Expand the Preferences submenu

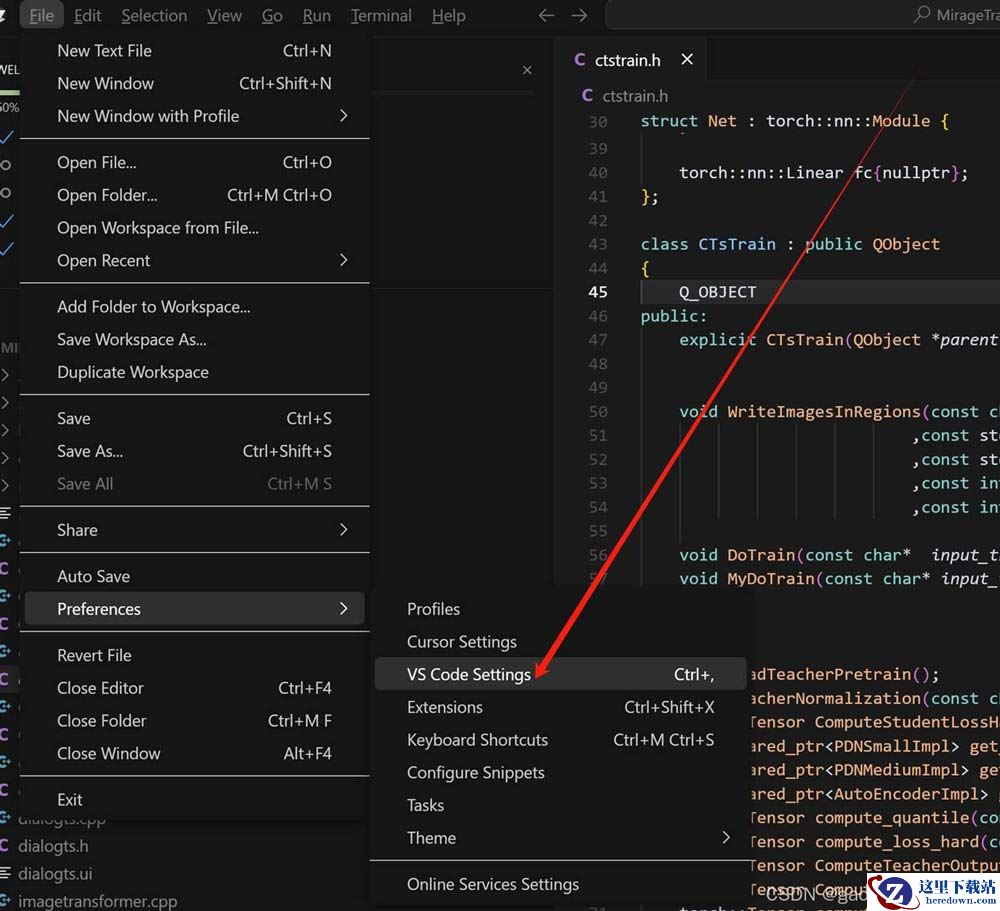click(x=195, y=609)
